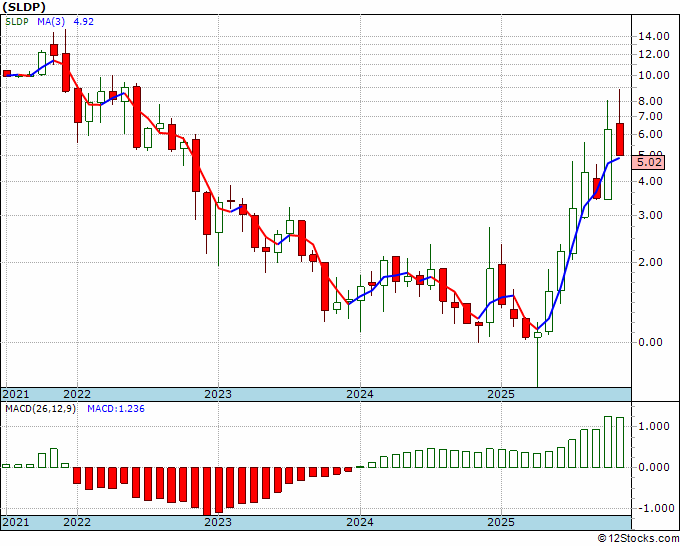Click the latest red candlestick near 5.02
680x546 pixels.
pos(620,140)
